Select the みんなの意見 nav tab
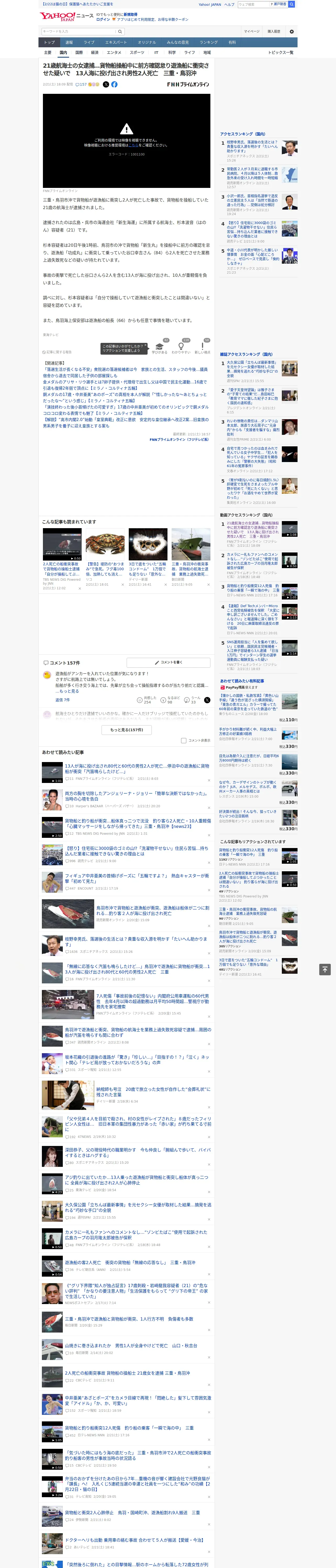This screenshot has height=1568, width=336. (177, 43)
